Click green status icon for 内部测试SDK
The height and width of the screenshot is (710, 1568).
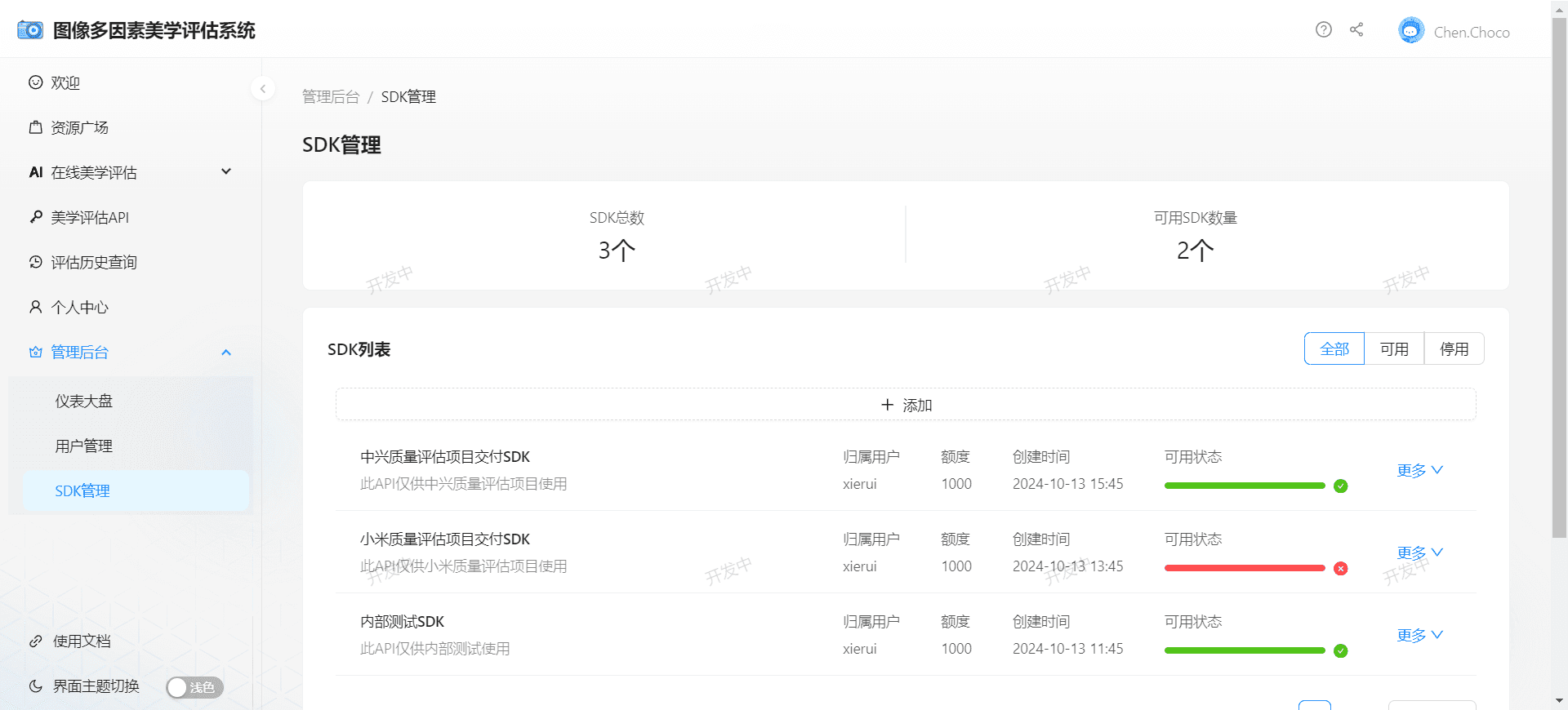[1340, 651]
